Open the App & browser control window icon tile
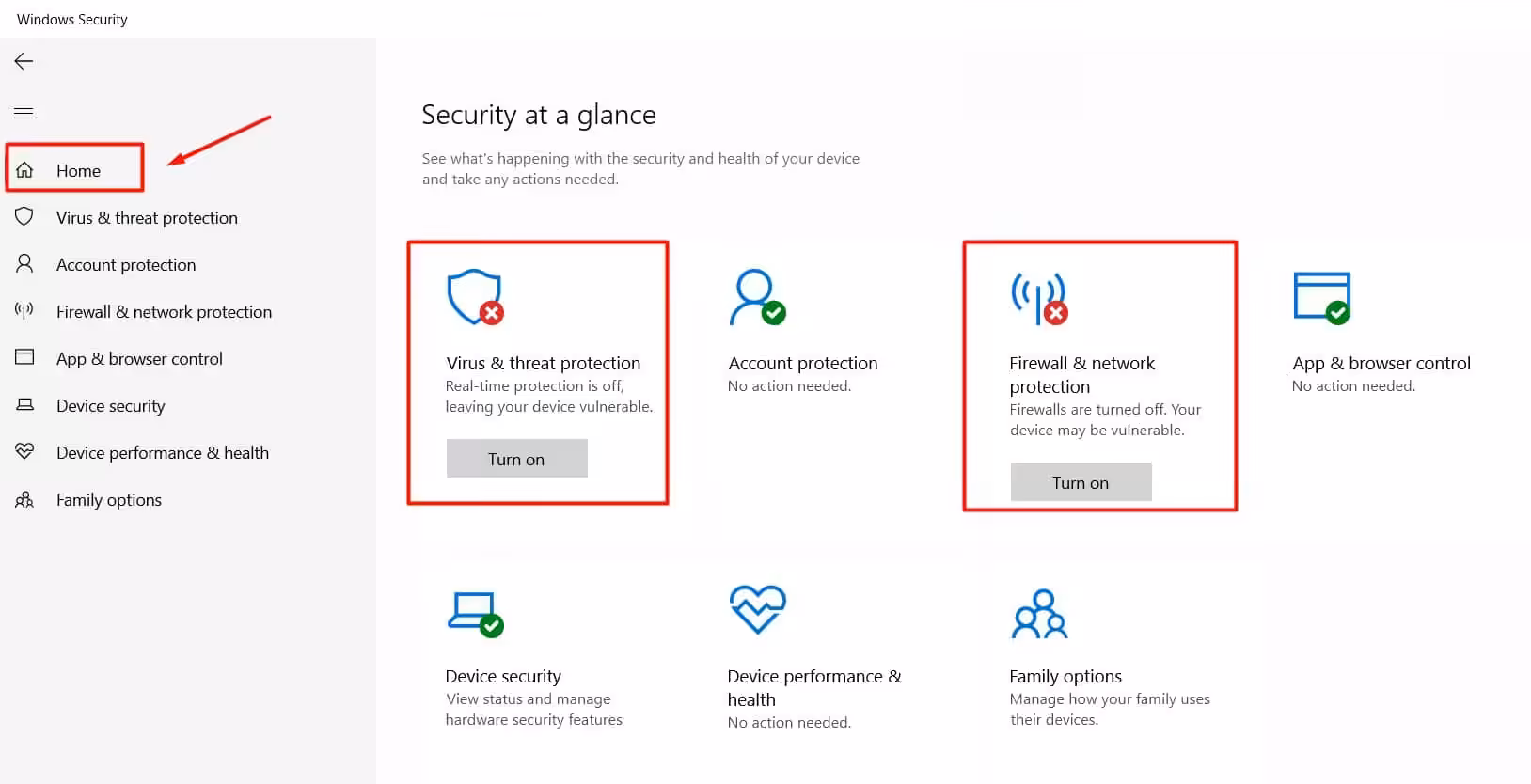Image resolution: width=1531 pixels, height=784 pixels. (x=1322, y=297)
